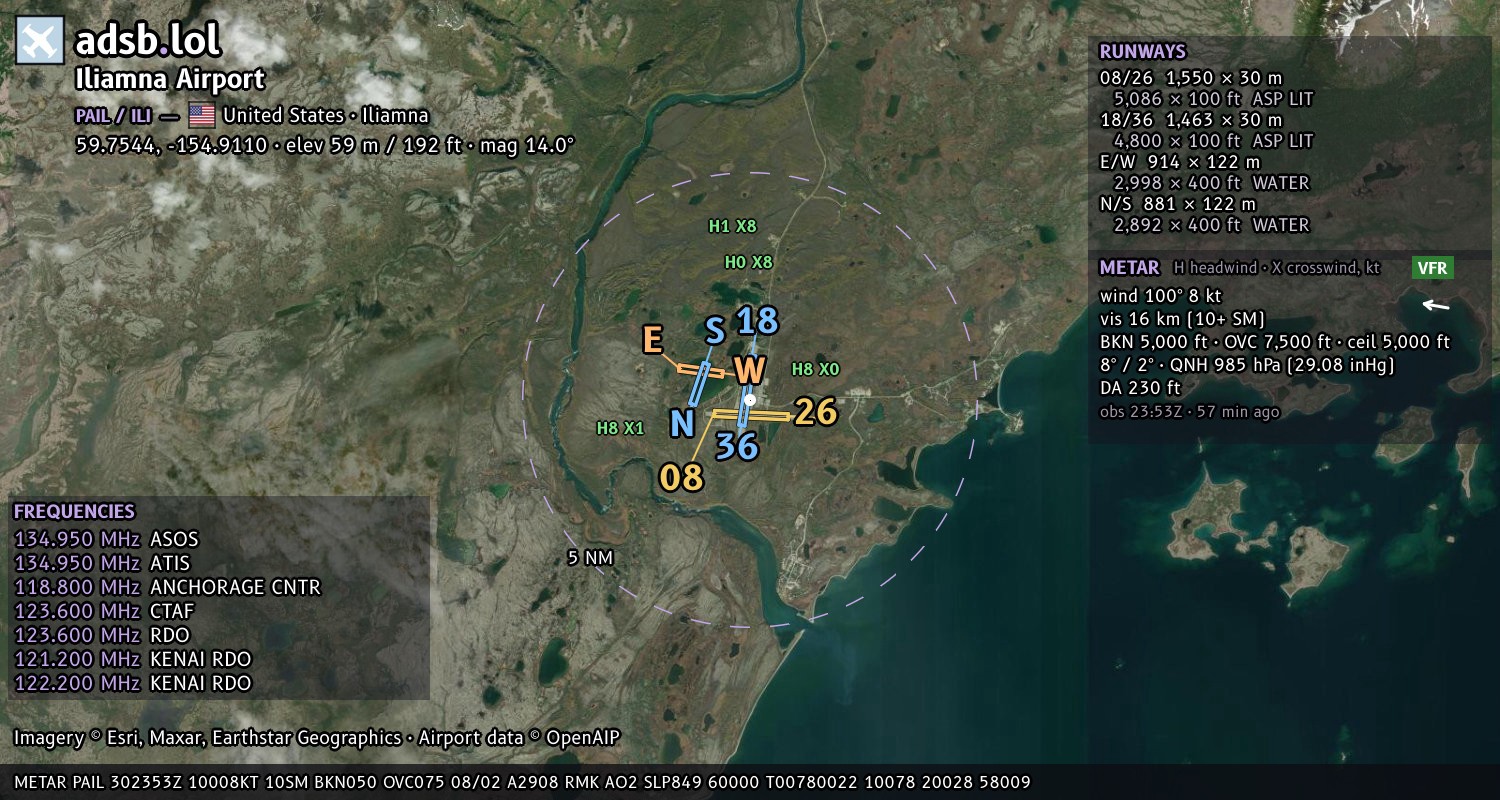Select runway end label 26
The image size is (1500, 800).
pos(815,411)
